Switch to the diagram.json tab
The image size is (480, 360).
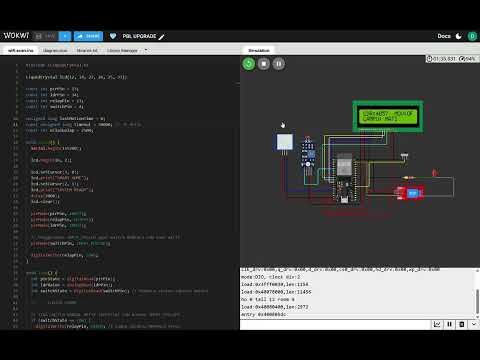click(55, 50)
